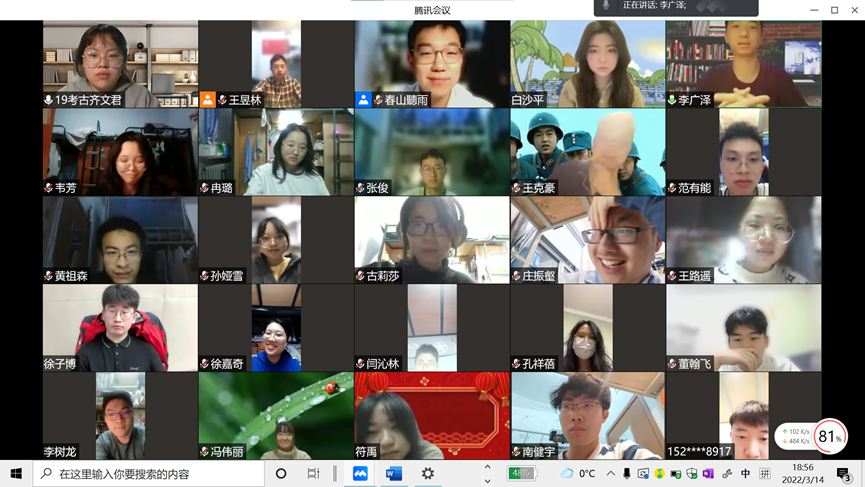Open the Word app in the taskbar
This screenshot has height=487, width=865.
coord(394,473)
